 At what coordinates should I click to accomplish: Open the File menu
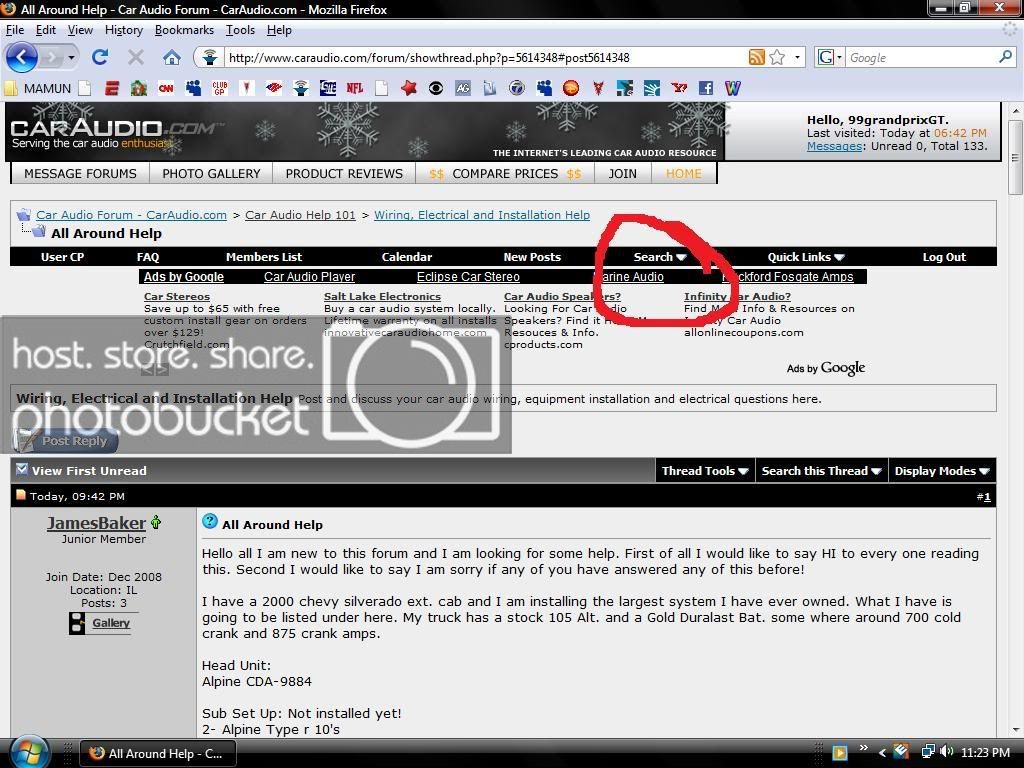(x=14, y=30)
